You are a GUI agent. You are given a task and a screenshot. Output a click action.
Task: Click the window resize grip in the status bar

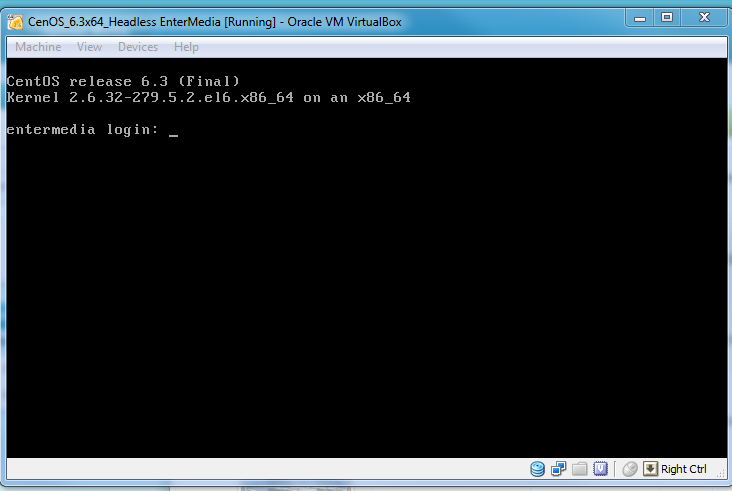click(x=722, y=473)
